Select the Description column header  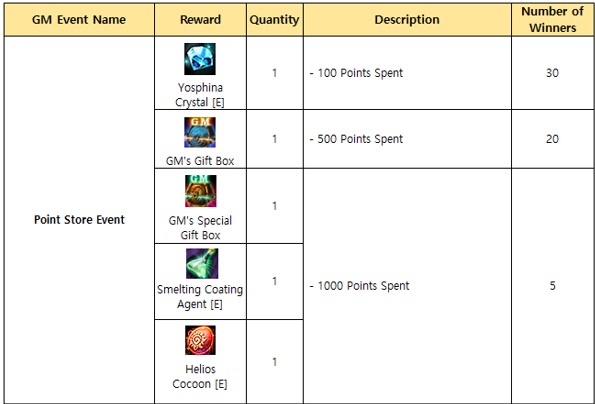click(407, 20)
